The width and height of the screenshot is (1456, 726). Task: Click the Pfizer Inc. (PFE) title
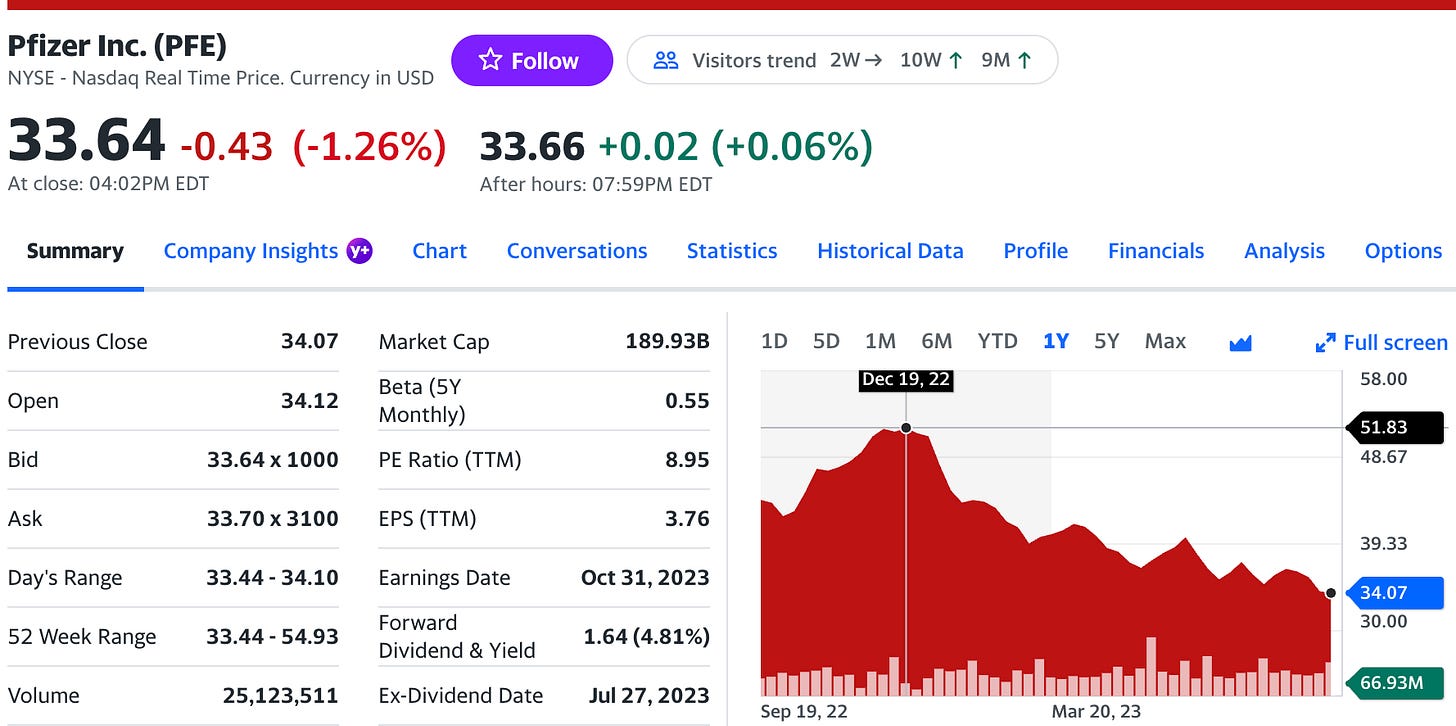(117, 46)
